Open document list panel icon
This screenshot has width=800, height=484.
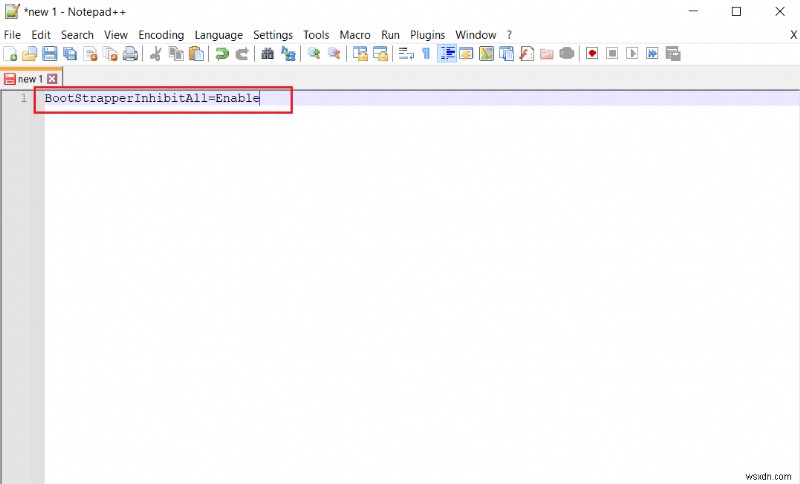[x=507, y=54]
